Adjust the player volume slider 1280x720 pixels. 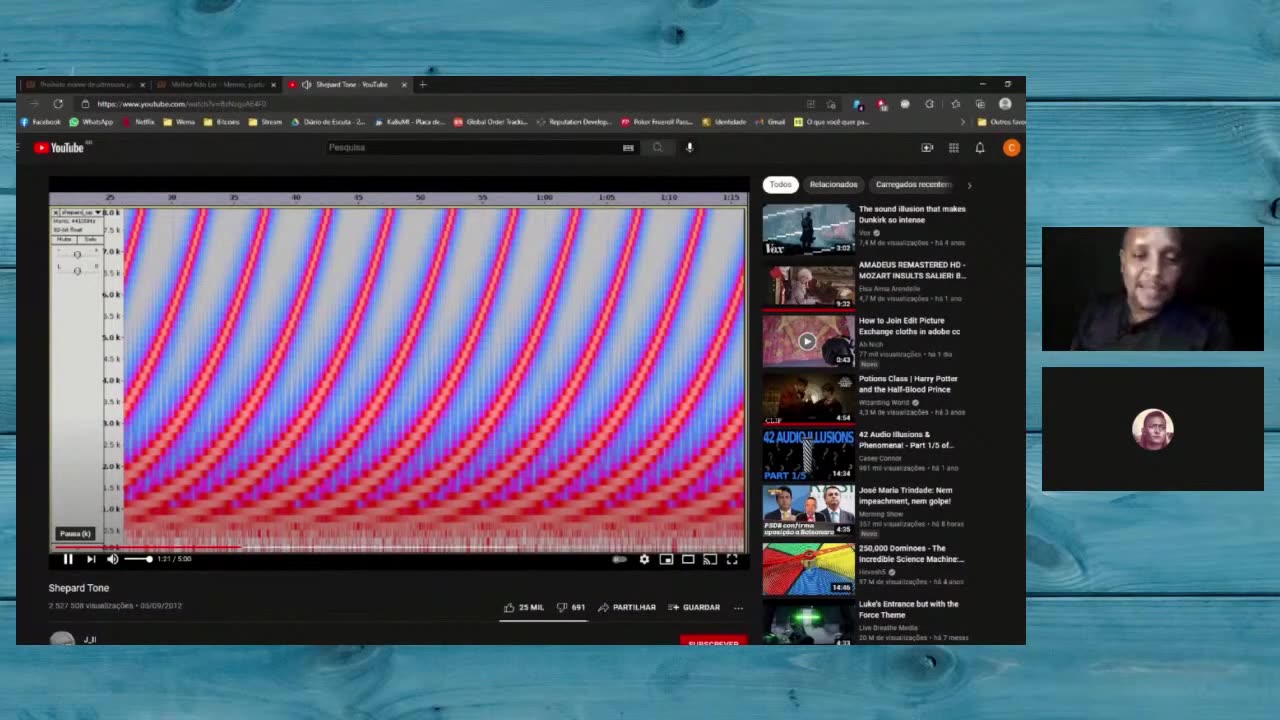coord(138,559)
